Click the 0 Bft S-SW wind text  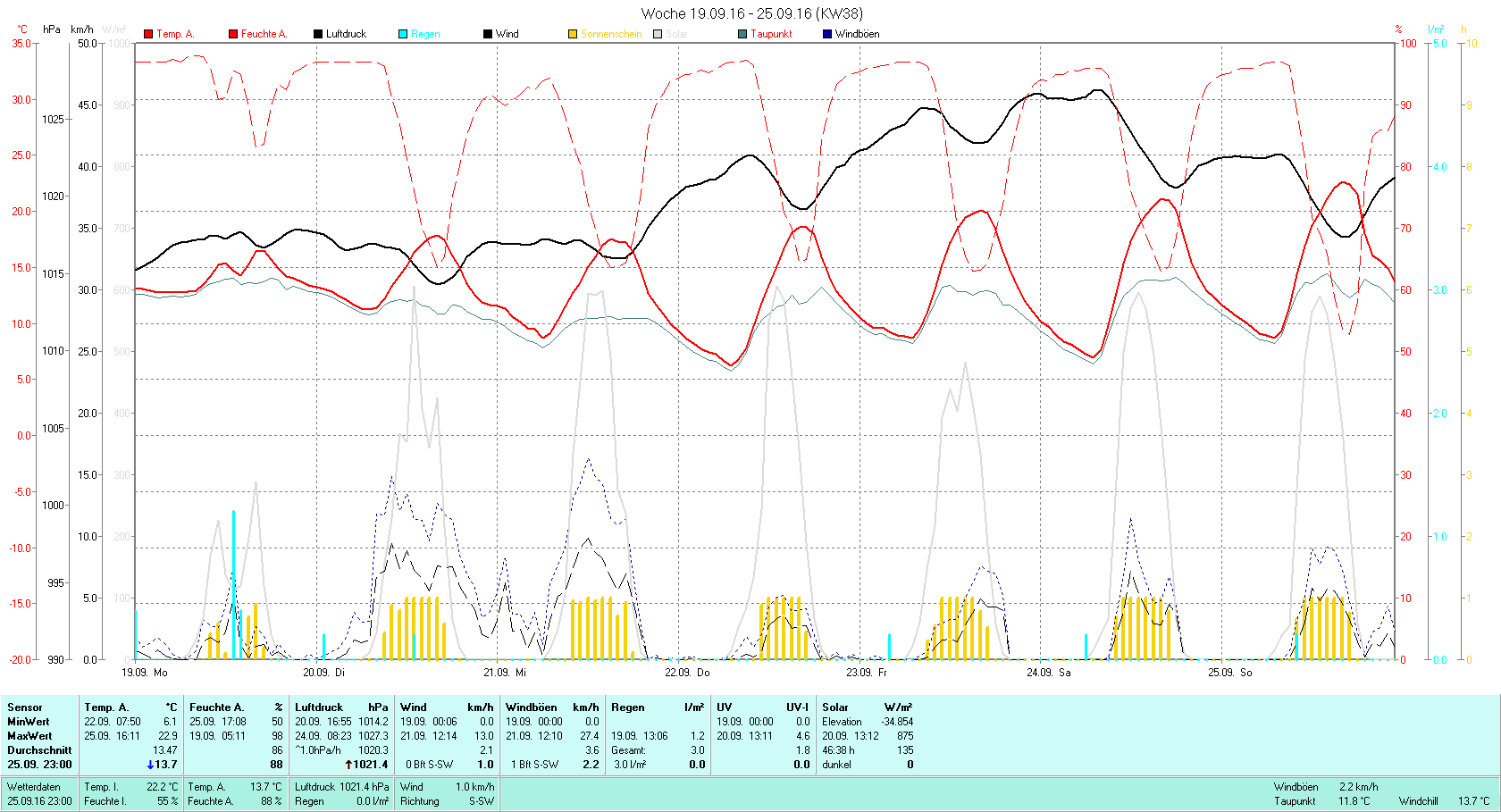coord(430,765)
